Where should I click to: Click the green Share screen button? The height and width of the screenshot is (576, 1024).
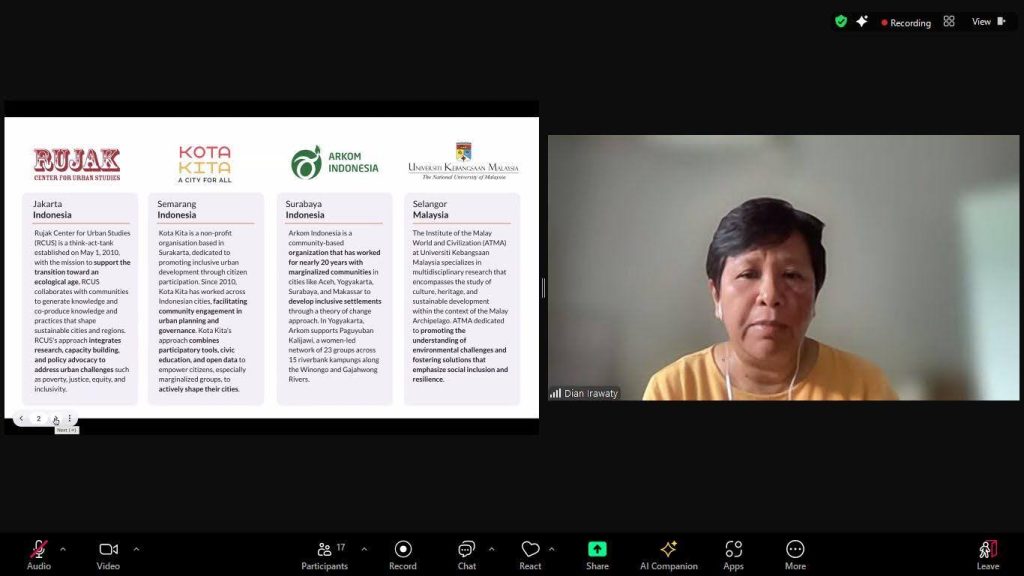(597, 555)
